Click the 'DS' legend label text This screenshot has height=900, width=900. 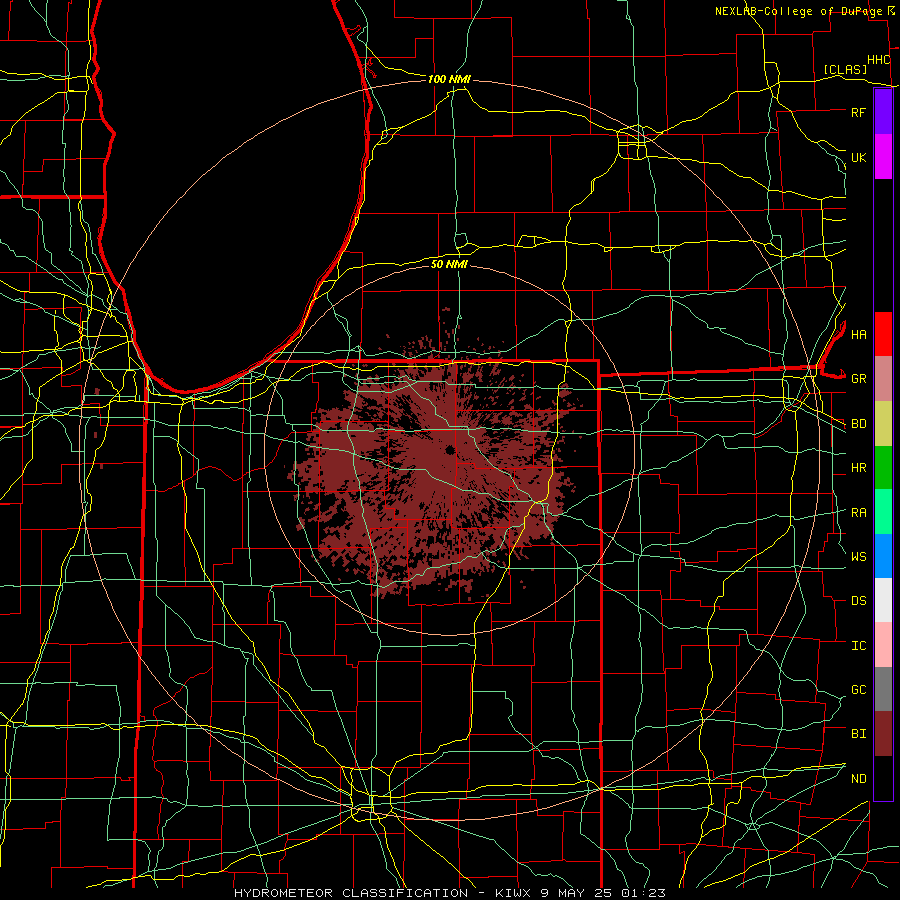tap(858, 601)
